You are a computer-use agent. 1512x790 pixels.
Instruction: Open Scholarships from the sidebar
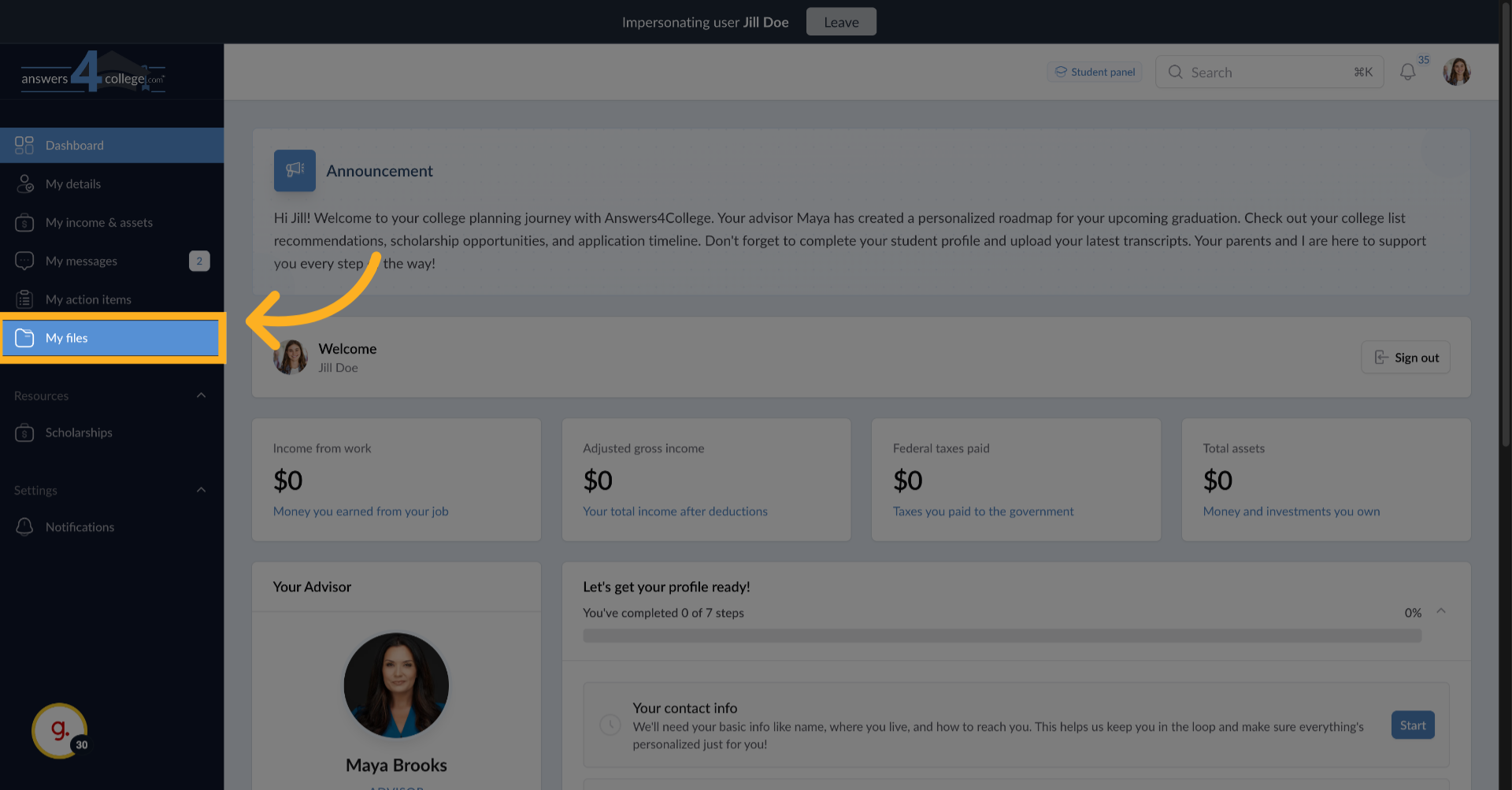79,432
